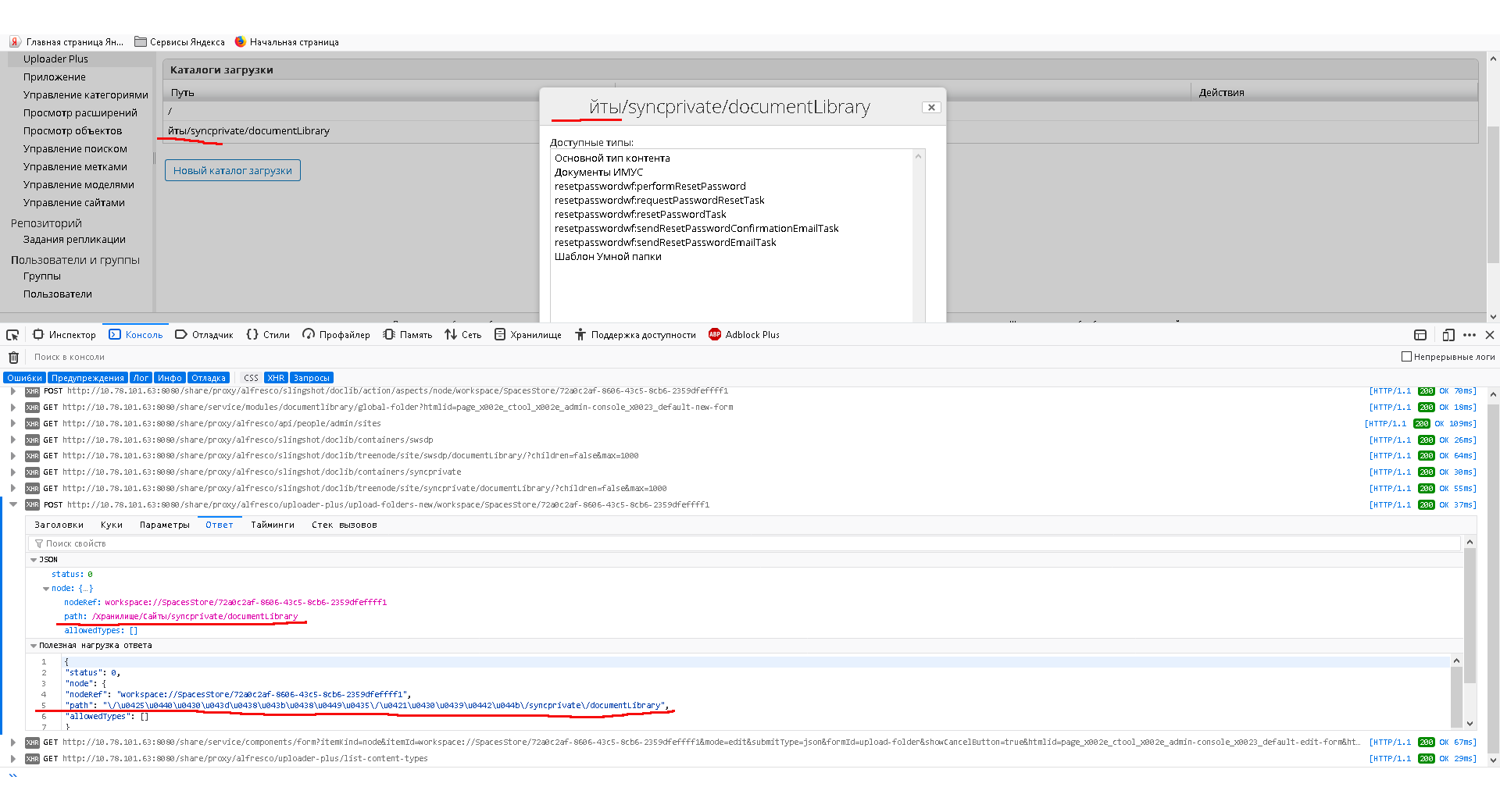This screenshot has width=1500, height=812.
Task: Toggle the Отладка console filter
Action: (209, 378)
